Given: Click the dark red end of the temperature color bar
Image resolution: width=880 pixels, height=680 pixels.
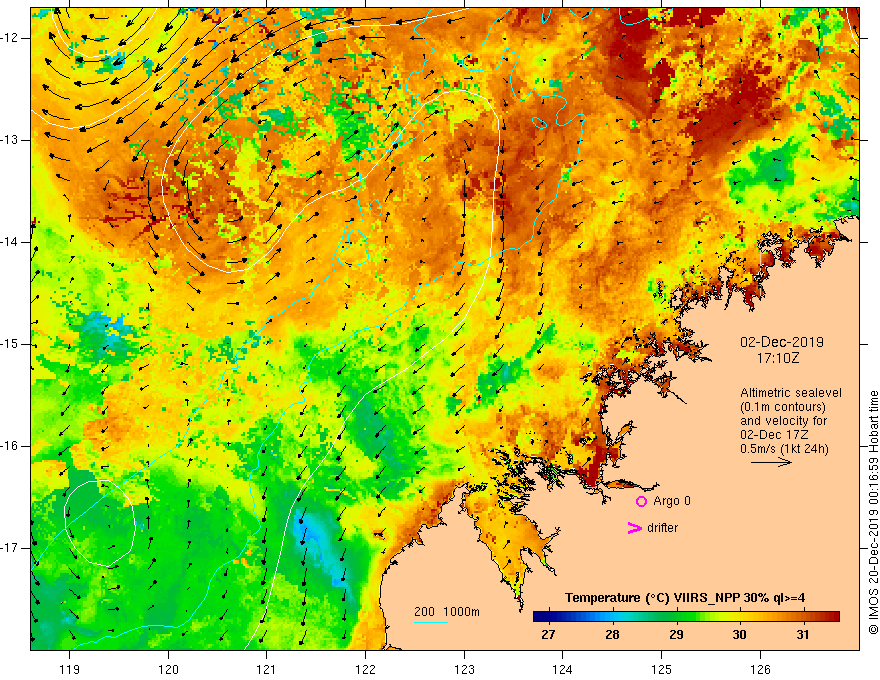Looking at the screenshot, I should click(835, 617).
